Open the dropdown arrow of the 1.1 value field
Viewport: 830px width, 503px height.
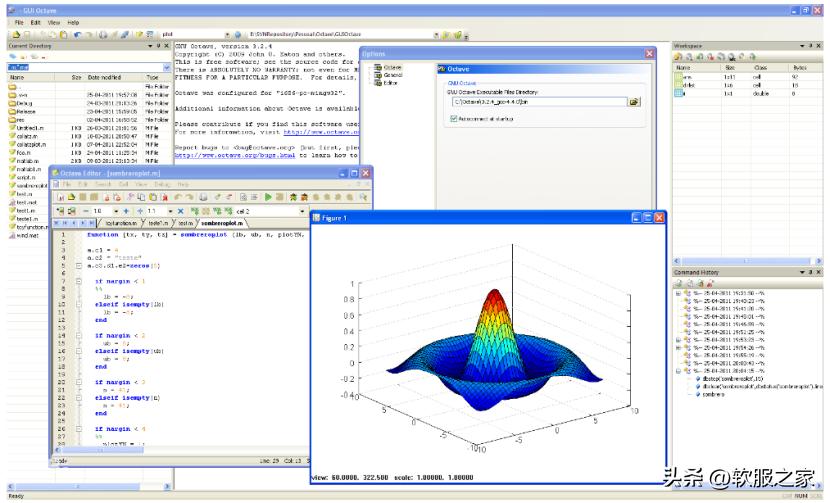170,211
